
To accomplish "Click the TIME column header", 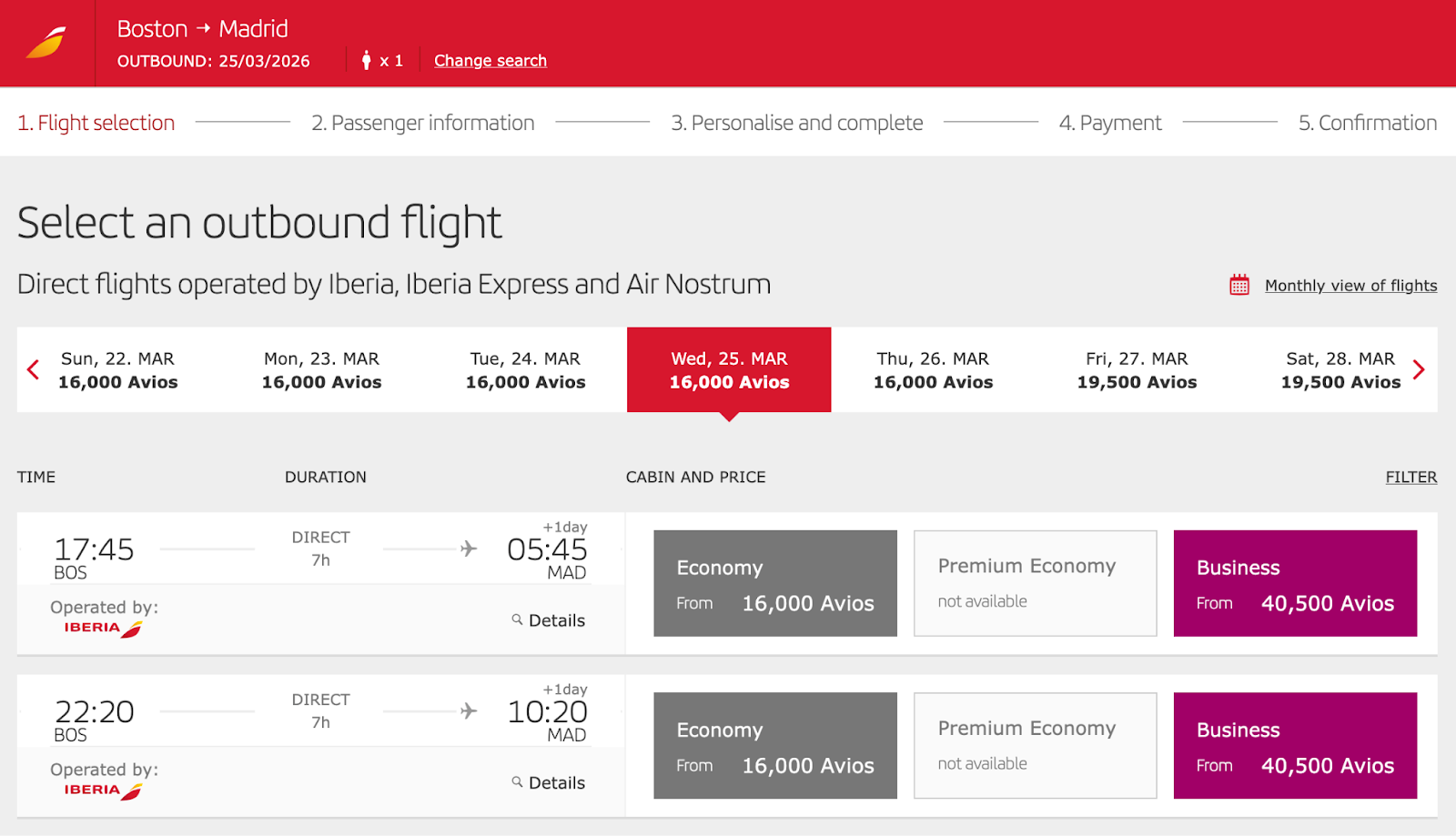I will (x=36, y=477).
